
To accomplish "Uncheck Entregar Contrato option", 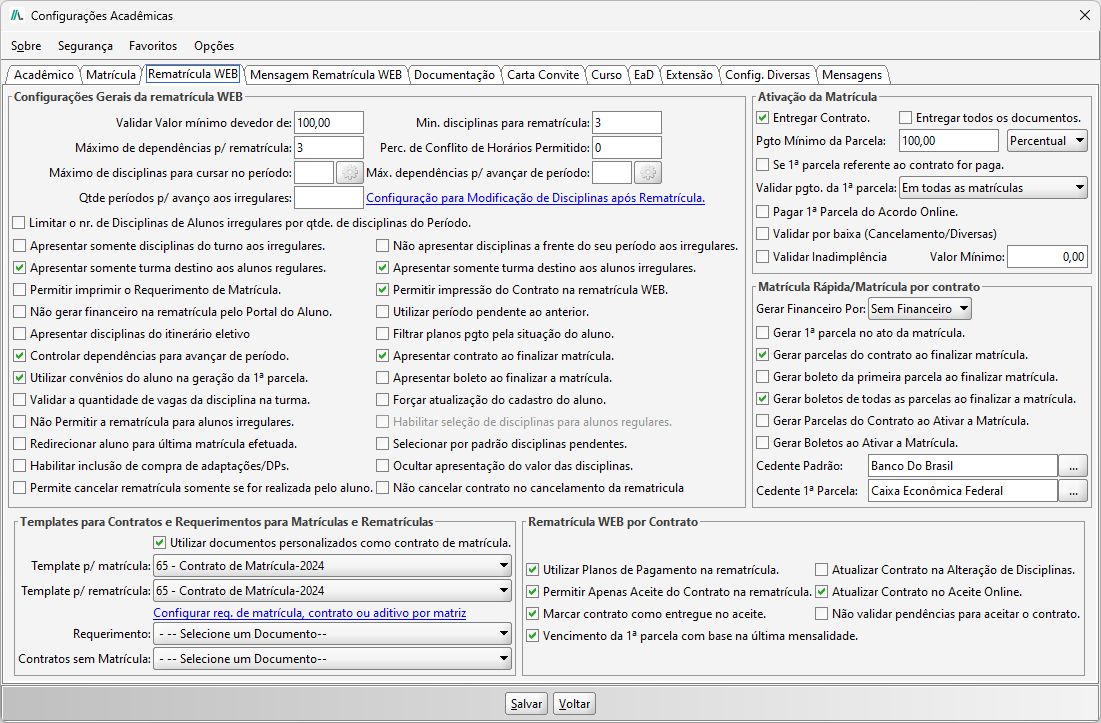I will [x=763, y=118].
